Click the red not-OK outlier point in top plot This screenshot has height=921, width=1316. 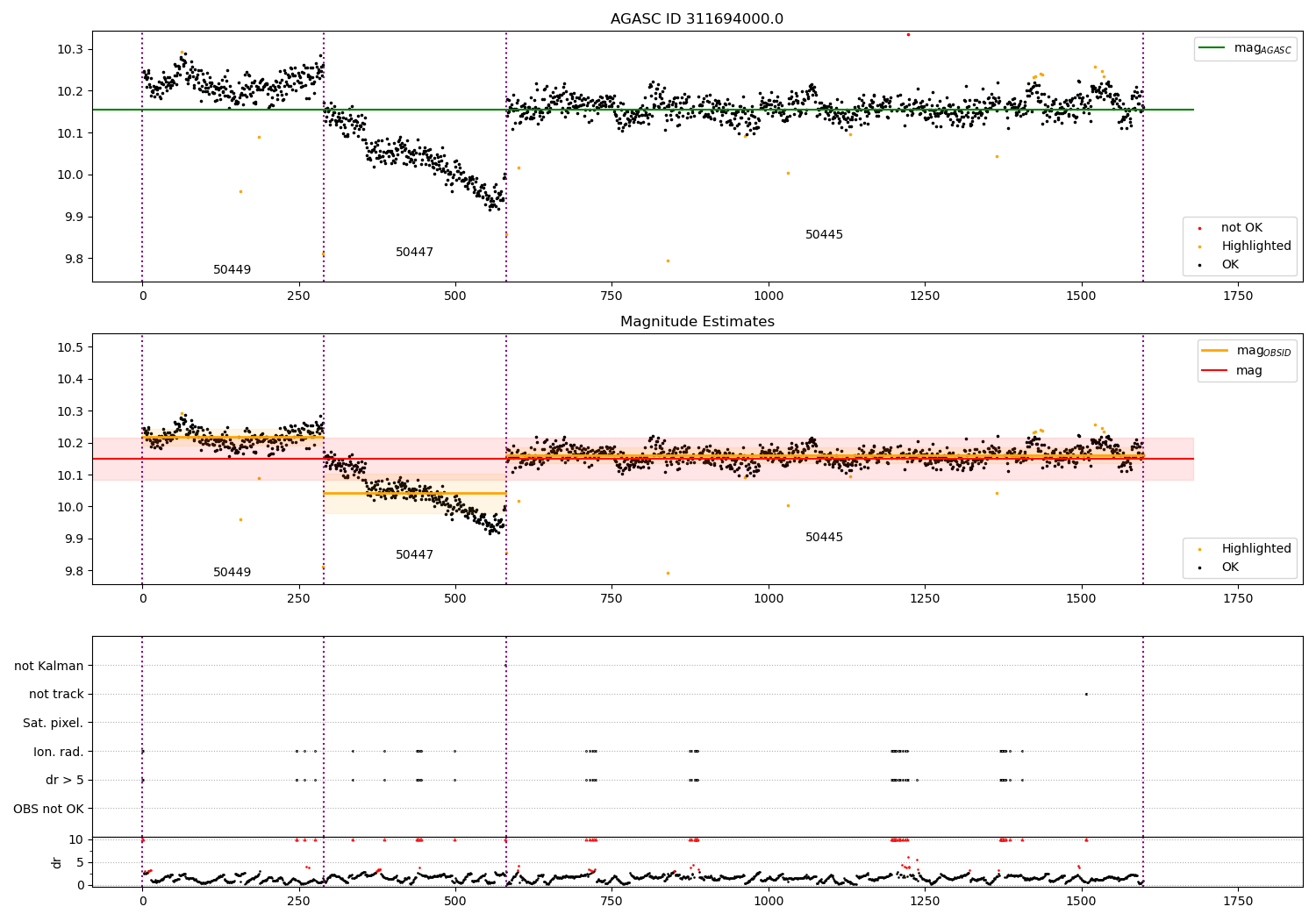908,35
